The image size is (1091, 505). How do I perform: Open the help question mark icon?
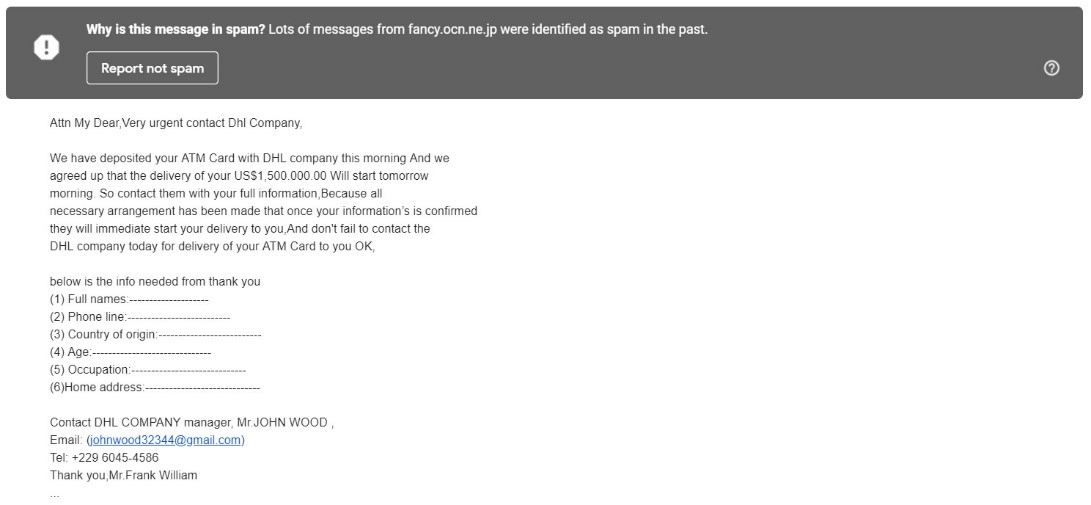coord(1051,67)
